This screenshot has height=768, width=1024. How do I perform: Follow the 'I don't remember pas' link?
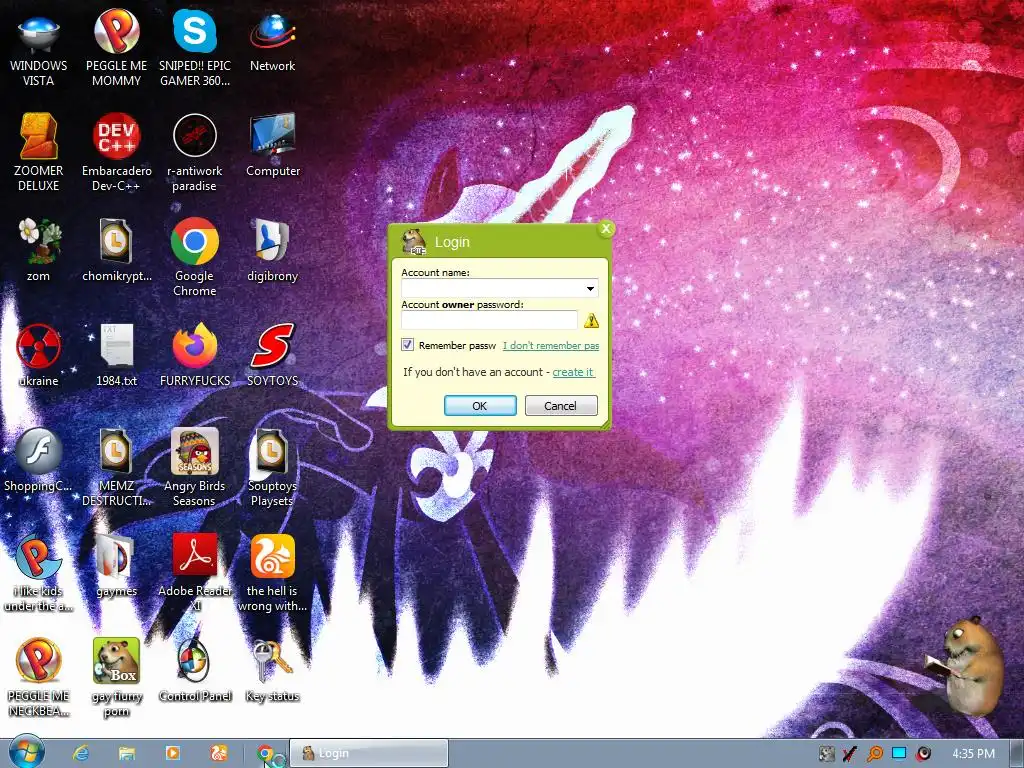pyautogui.click(x=551, y=345)
